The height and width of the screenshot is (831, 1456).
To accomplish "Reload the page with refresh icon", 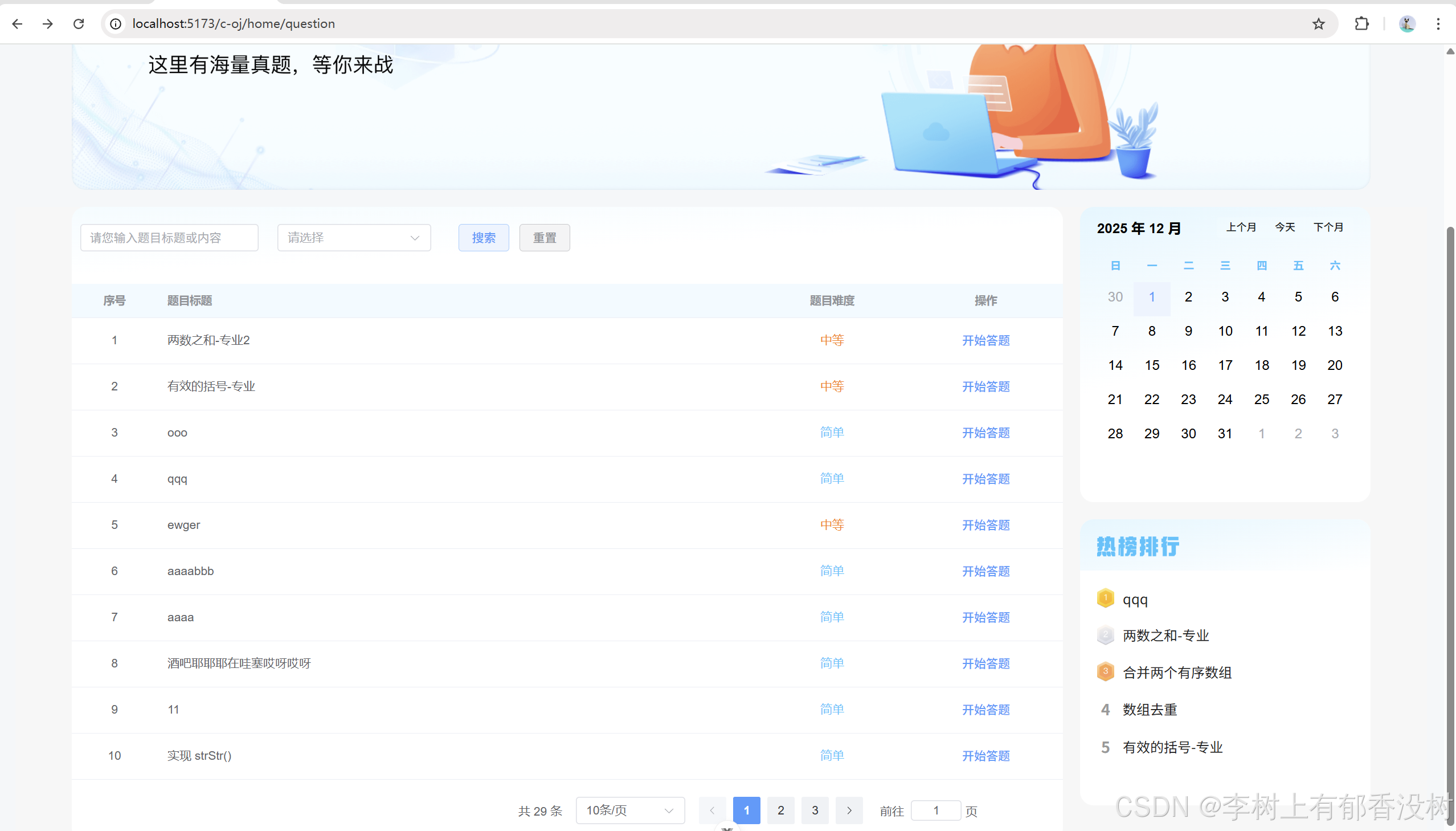I will coord(79,23).
